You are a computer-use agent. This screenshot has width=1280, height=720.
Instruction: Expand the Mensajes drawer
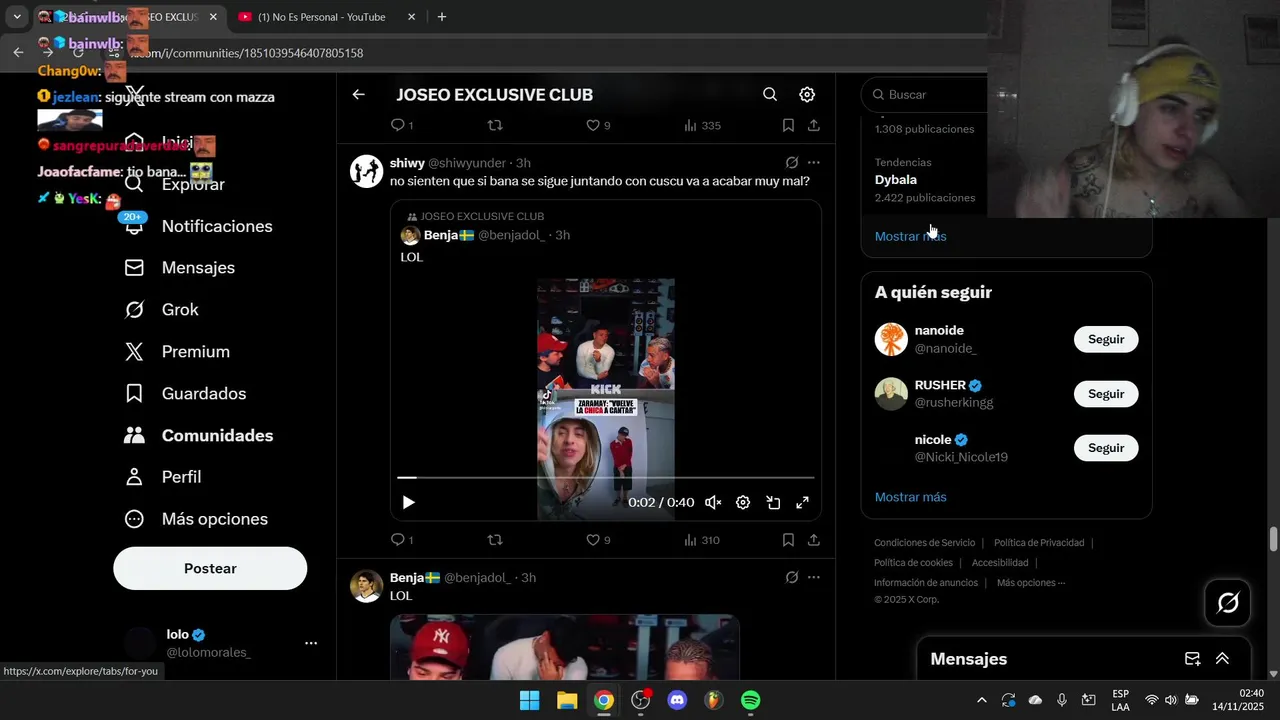(x=1222, y=659)
